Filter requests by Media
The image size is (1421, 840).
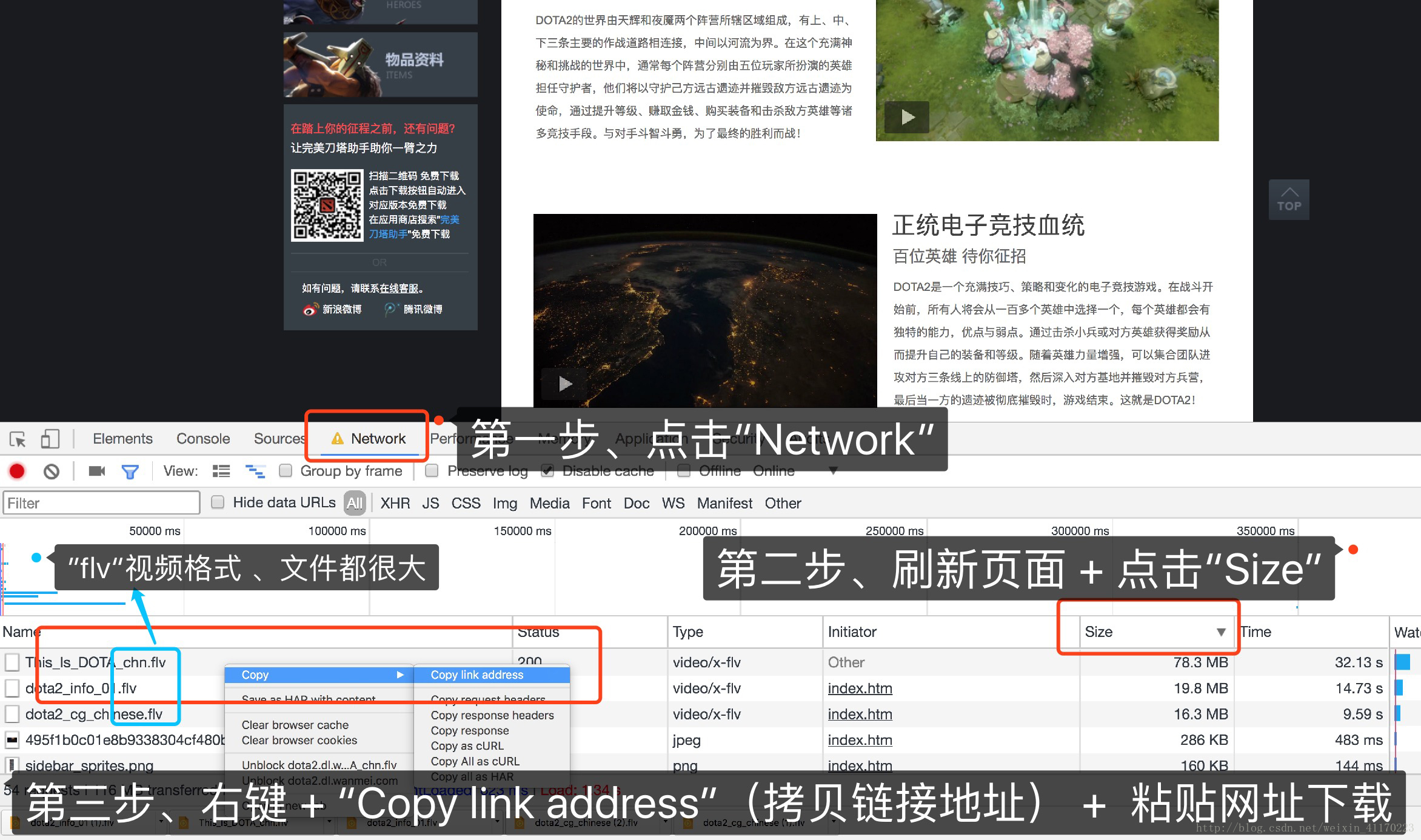pos(549,503)
